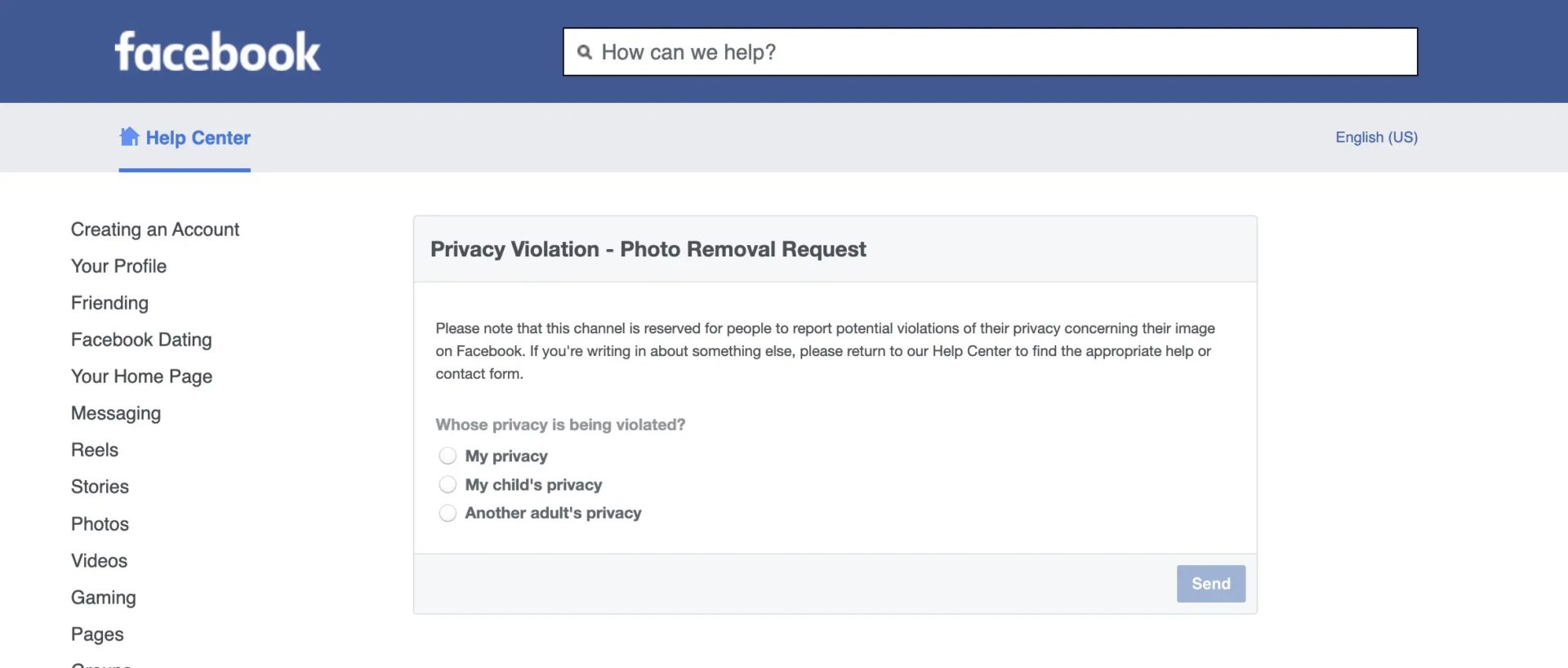This screenshot has width=1568, height=668.
Task: Open the Your Profile section
Action: coord(118,265)
